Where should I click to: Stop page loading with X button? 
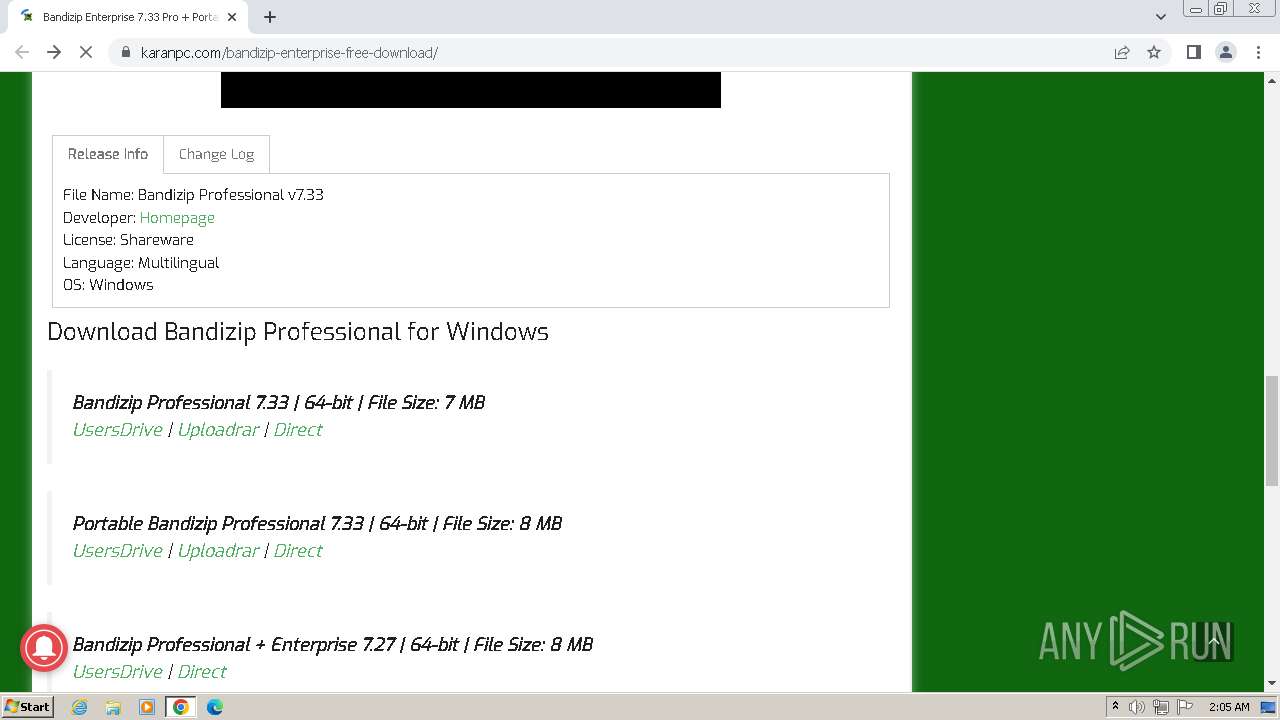point(86,52)
